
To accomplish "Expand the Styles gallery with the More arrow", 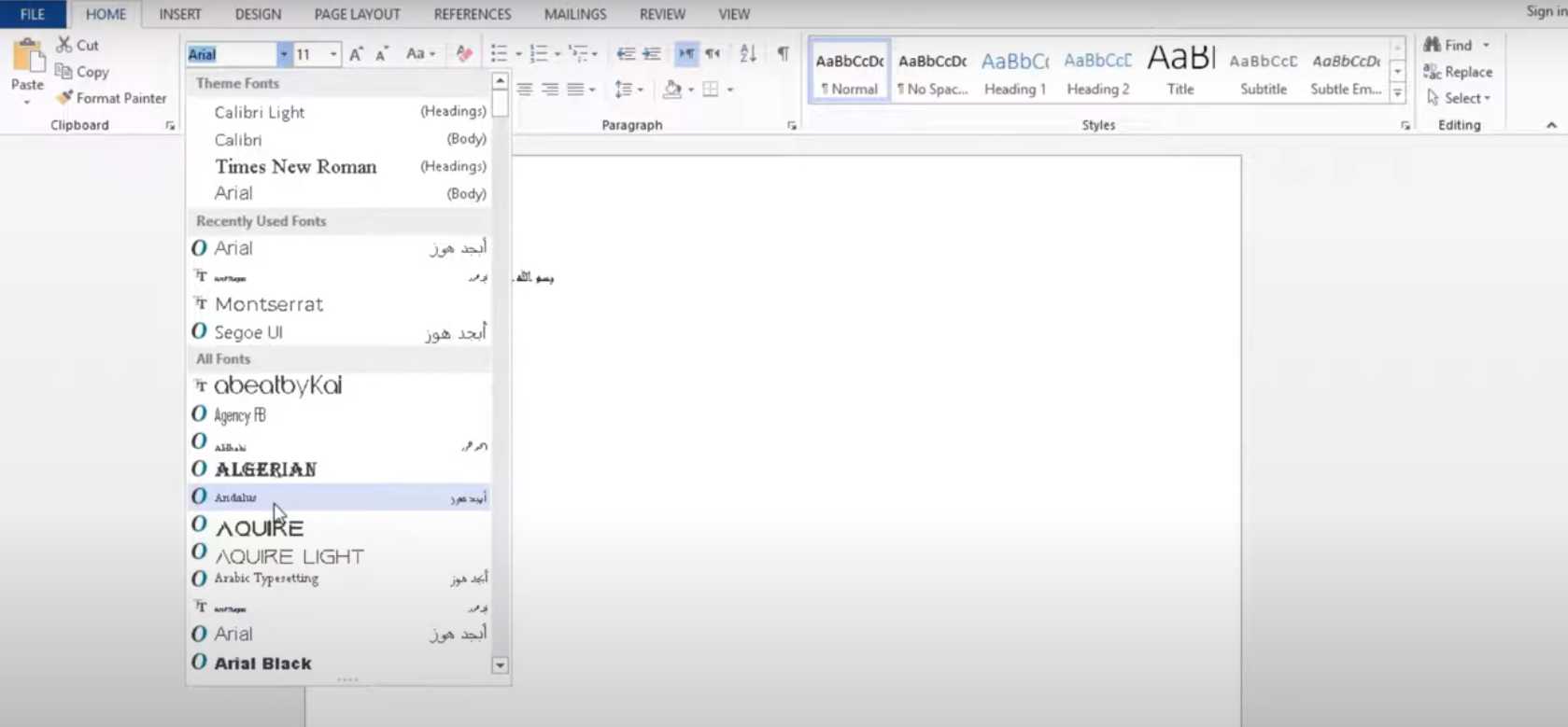I will click(1398, 93).
